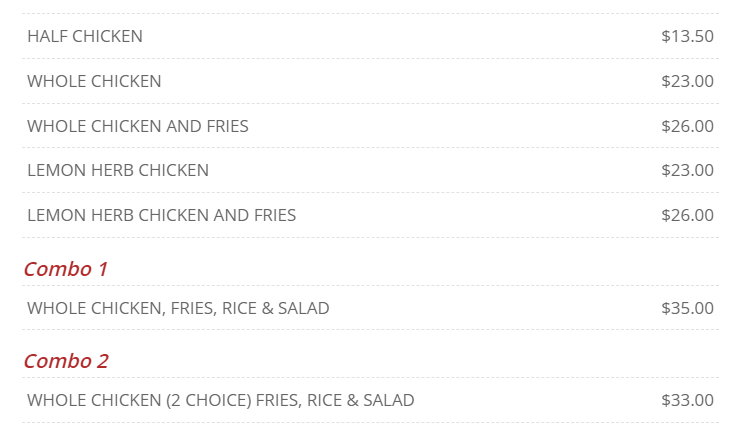Click the word FRIES in Lemon Herb Chicken and Fries
The image size is (750, 438).
[x=273, y=215]
